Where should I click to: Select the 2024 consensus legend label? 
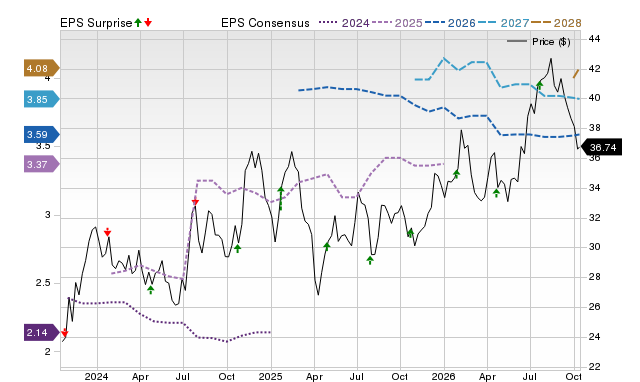355,23
